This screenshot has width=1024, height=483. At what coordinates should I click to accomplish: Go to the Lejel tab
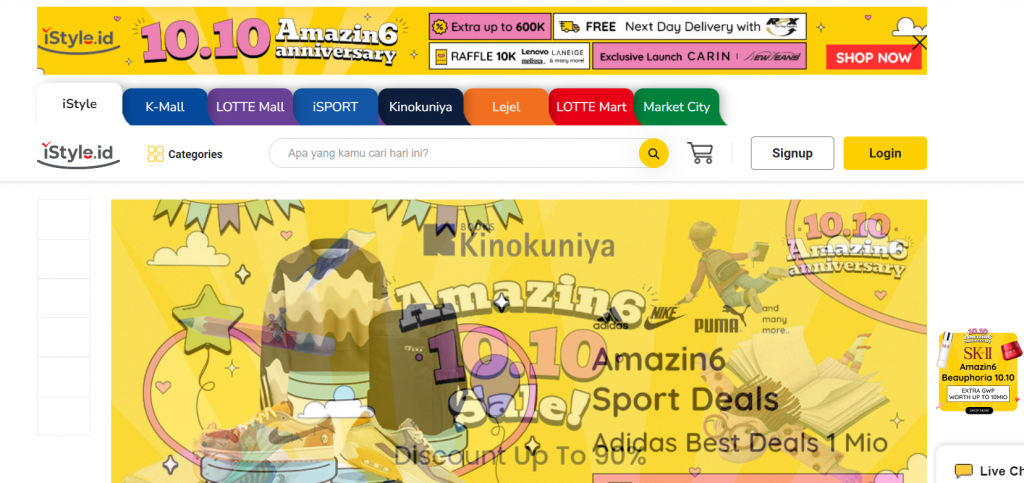coord(506,106)
